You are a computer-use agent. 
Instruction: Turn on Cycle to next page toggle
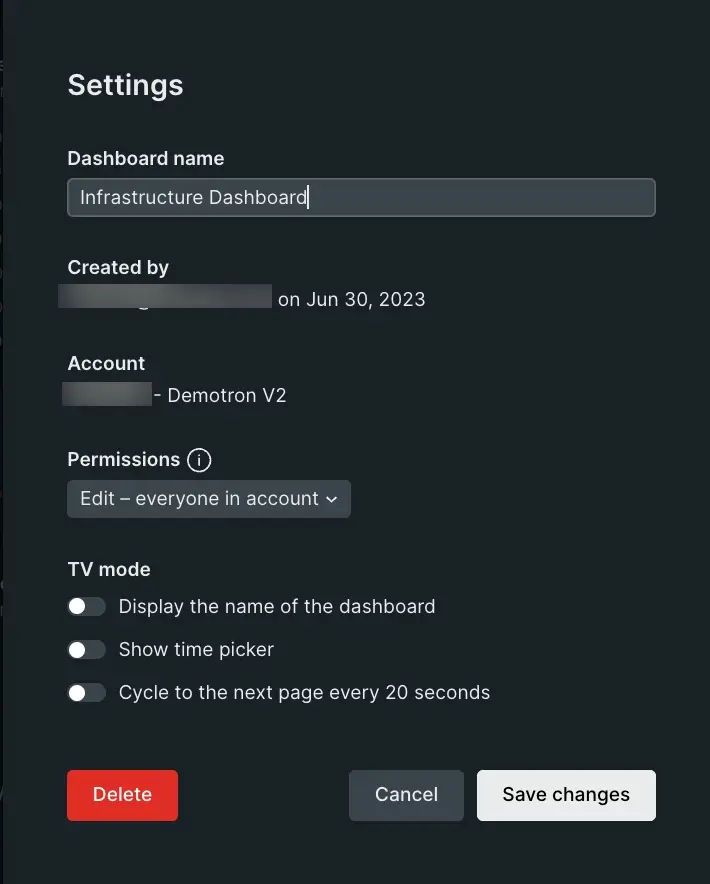tap(87, 692)
